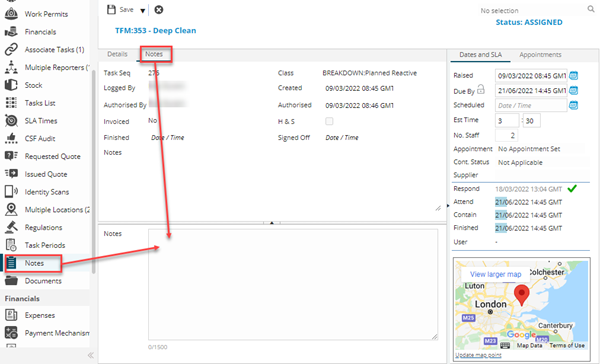Open calendar picker for Raised date
The height and width of the screenshot is (364, 600).
(x=573, y=75)
